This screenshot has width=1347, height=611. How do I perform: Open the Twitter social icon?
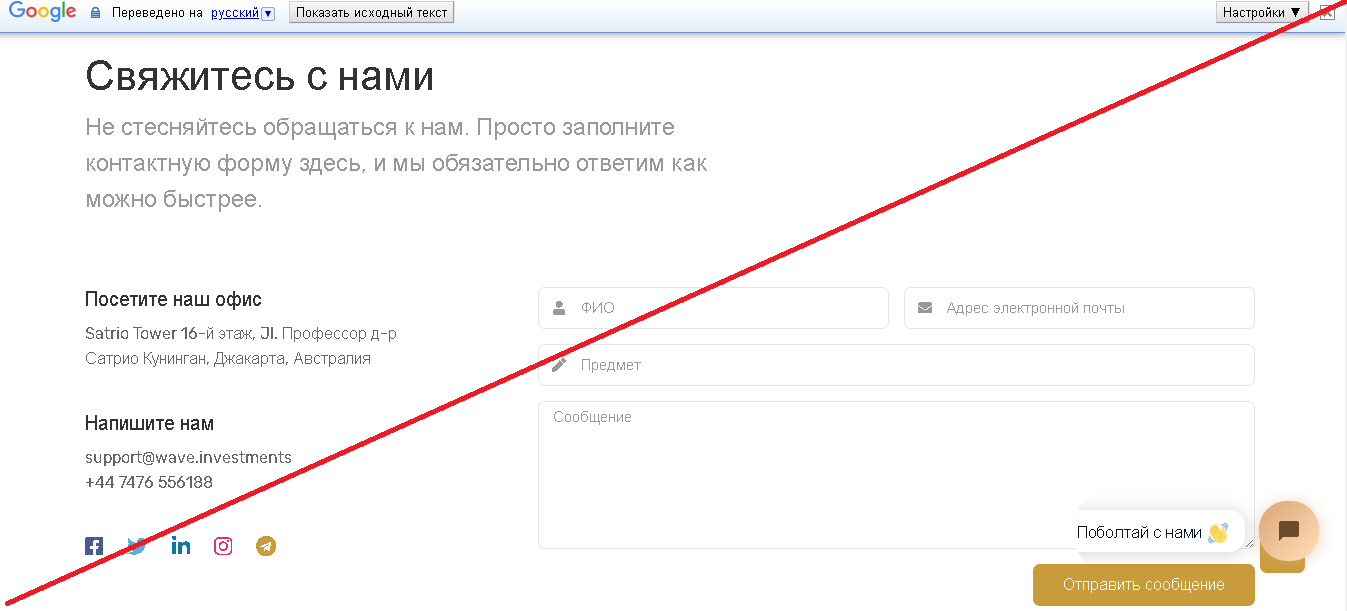137,546
